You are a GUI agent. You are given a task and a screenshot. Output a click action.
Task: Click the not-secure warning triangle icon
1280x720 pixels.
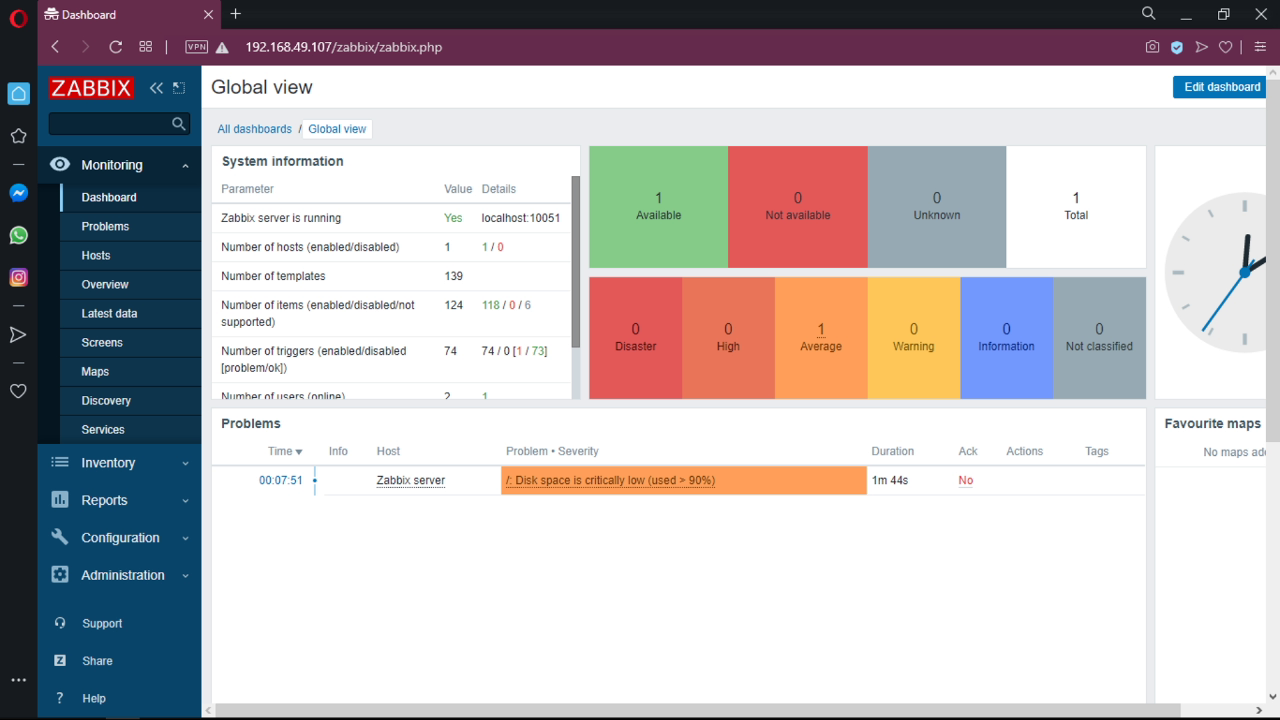click(223, 47)
